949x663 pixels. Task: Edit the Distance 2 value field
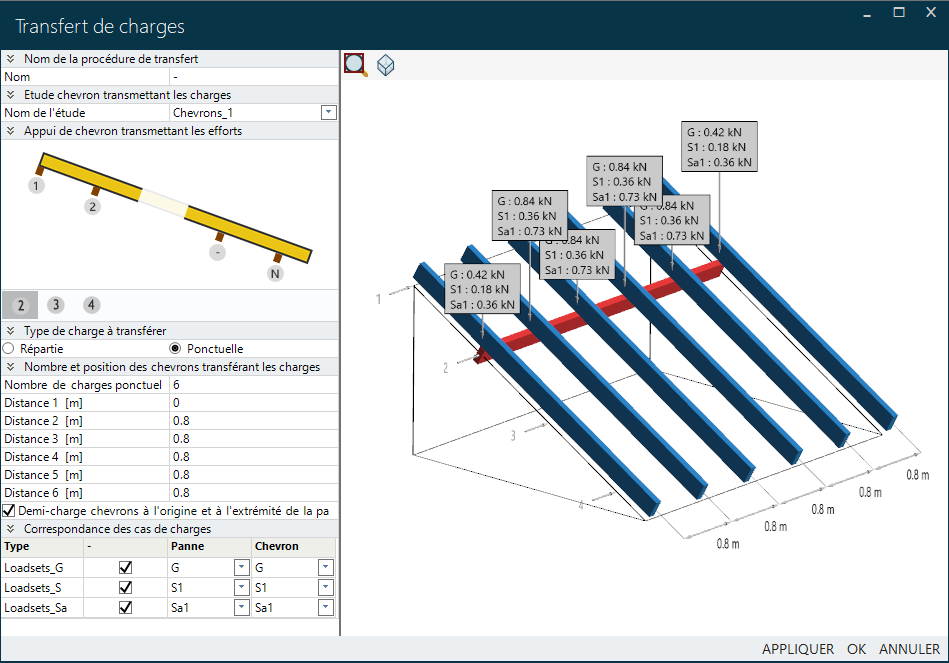point(254,421)
